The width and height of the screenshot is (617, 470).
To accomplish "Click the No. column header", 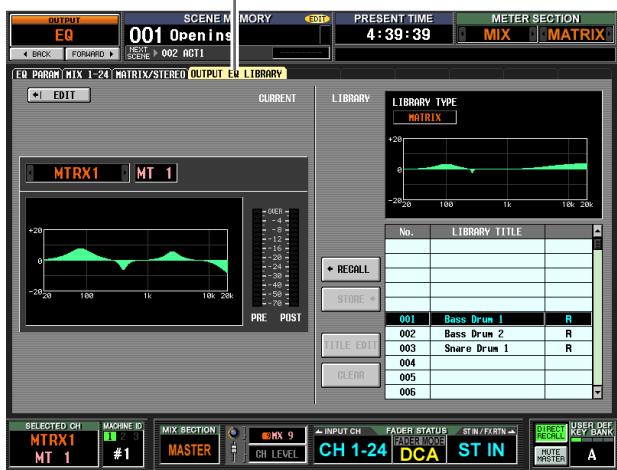I will tap(406, 232).
